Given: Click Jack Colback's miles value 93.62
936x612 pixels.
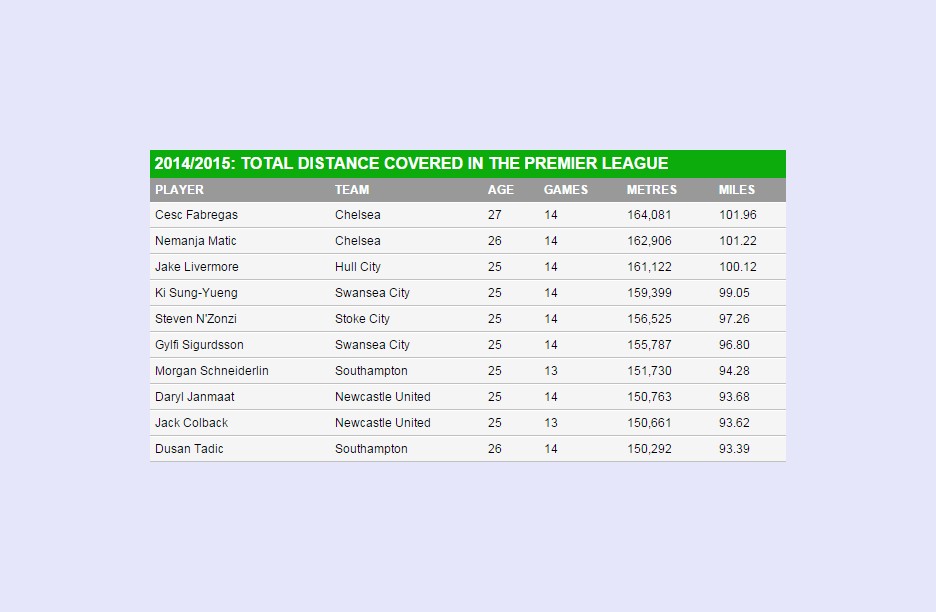Looking at the screenshot, I should [x=734, y=423].
